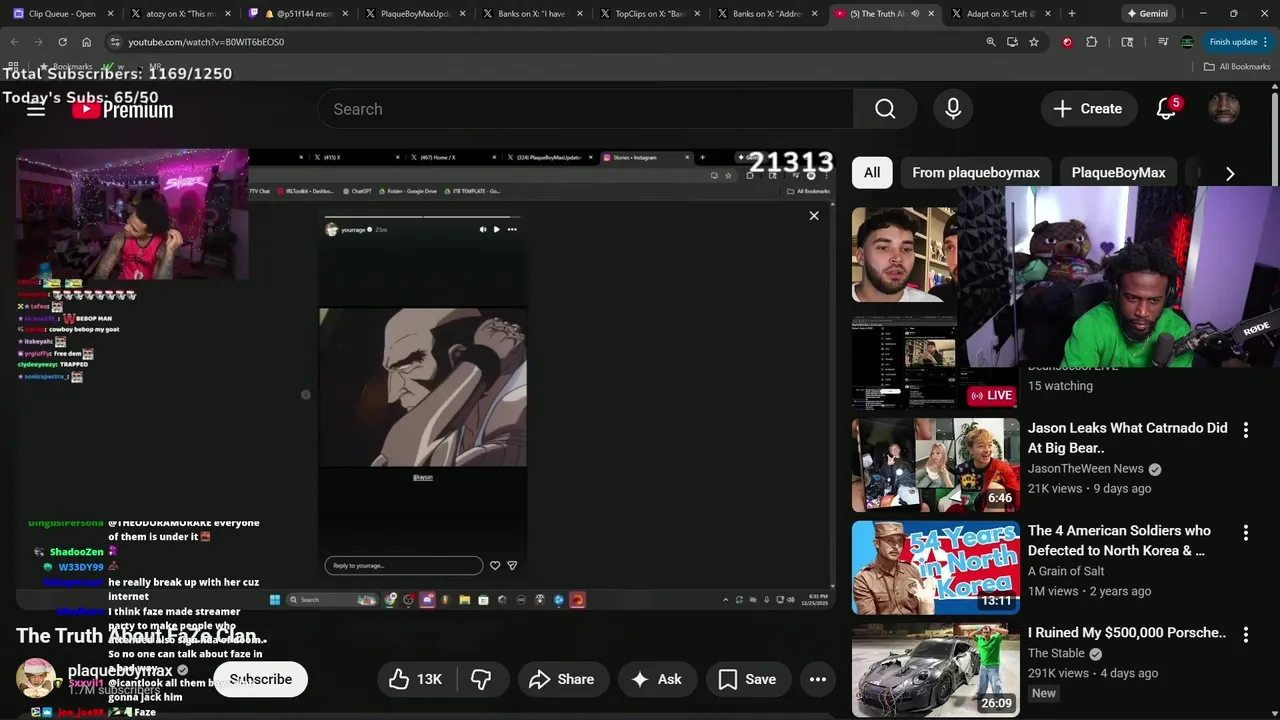Image resolution: width=1280 pixels, height=720 pixels.
Task: Open options for the Jason Leaks video
Action: (x=1245, y=430)
